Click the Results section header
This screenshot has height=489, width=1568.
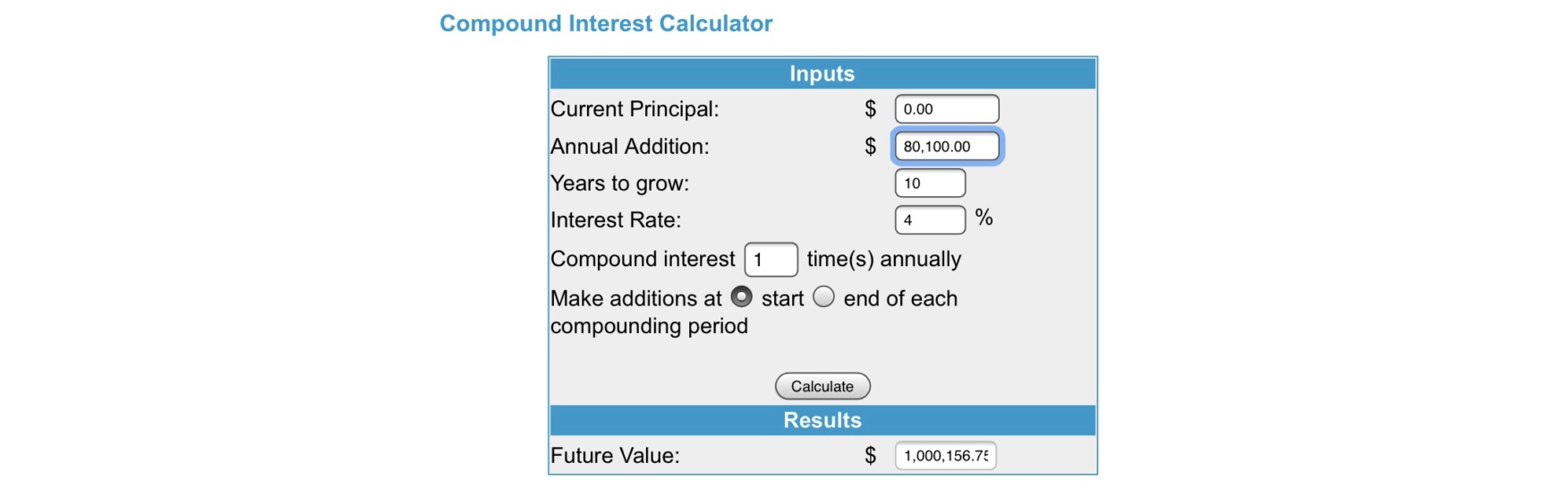point(822,420)
